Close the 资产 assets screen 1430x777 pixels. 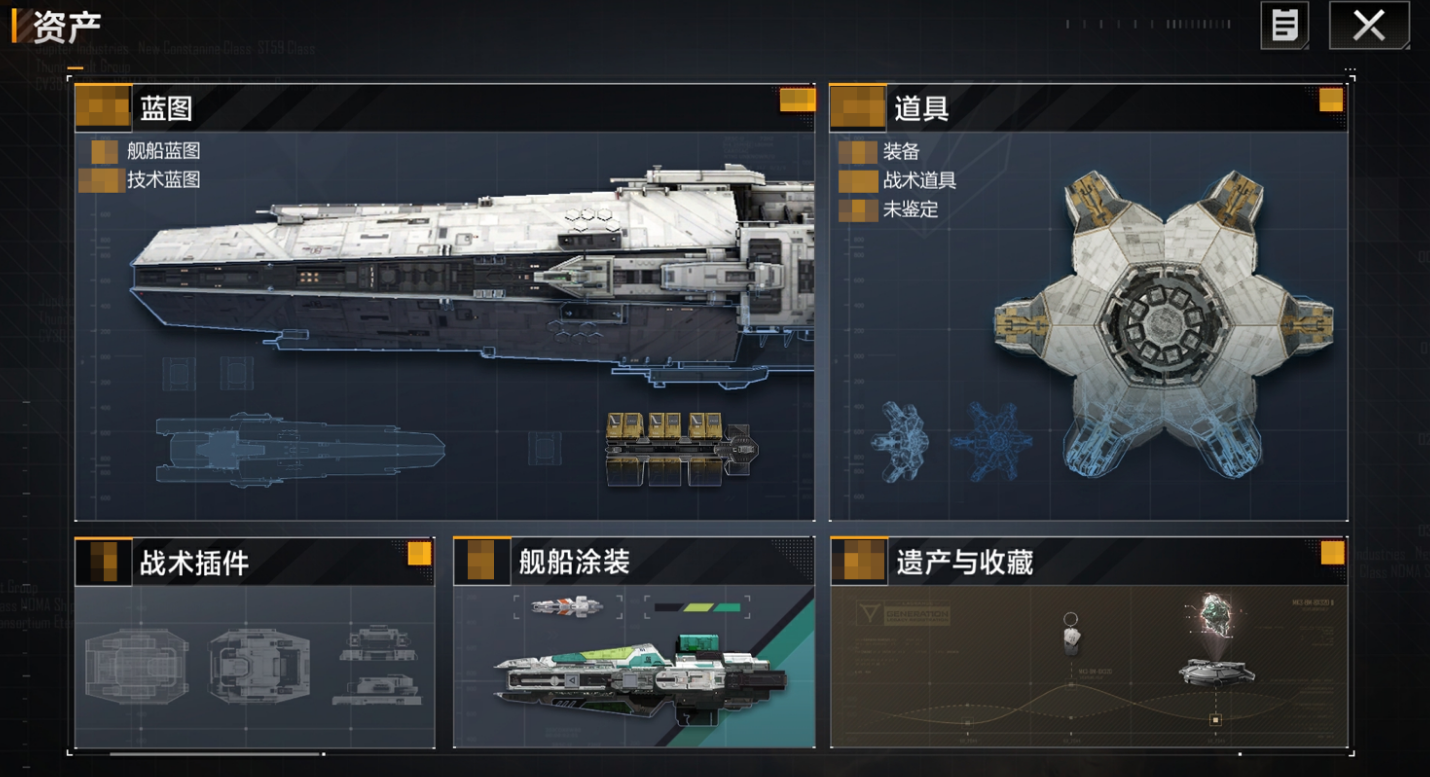tap(1369, 25)
